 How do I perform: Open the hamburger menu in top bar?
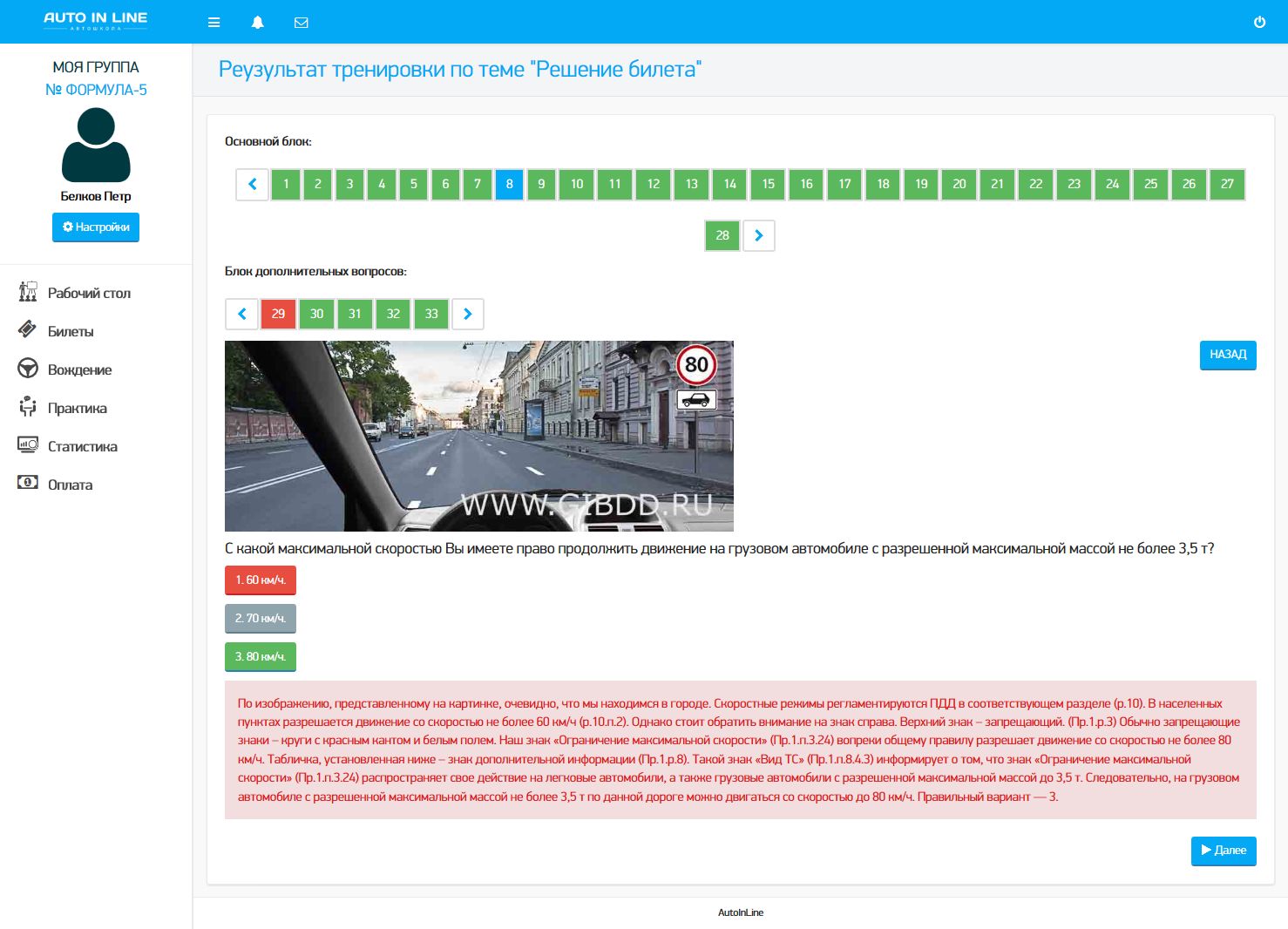(214, 23)
